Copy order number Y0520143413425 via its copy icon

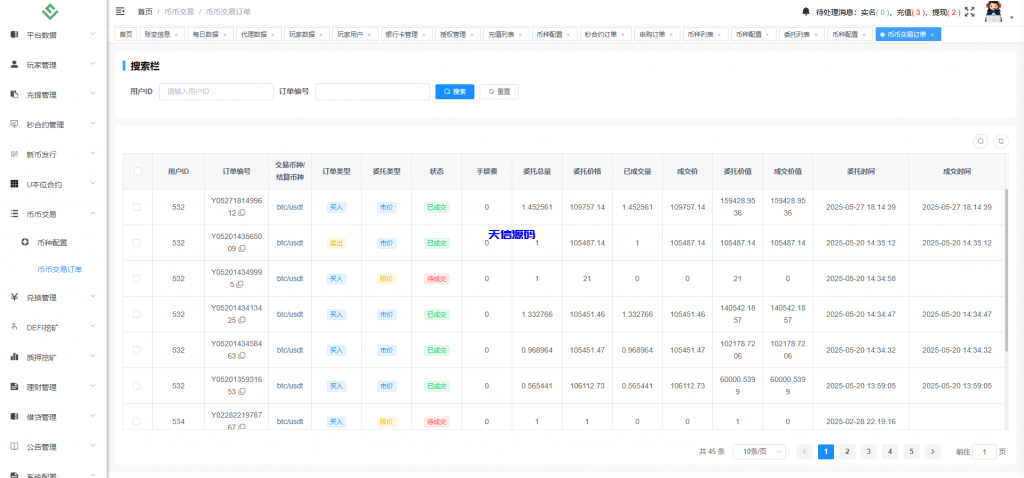pyautogui.click(x=242, y=320)
